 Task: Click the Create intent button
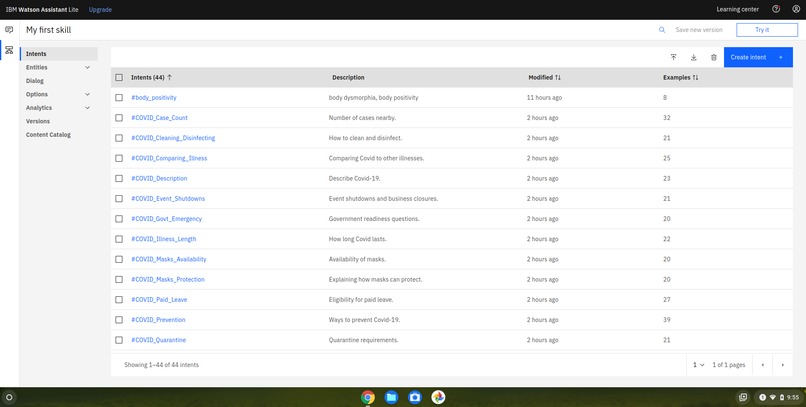pyautogui.click(x=758, y=57)
